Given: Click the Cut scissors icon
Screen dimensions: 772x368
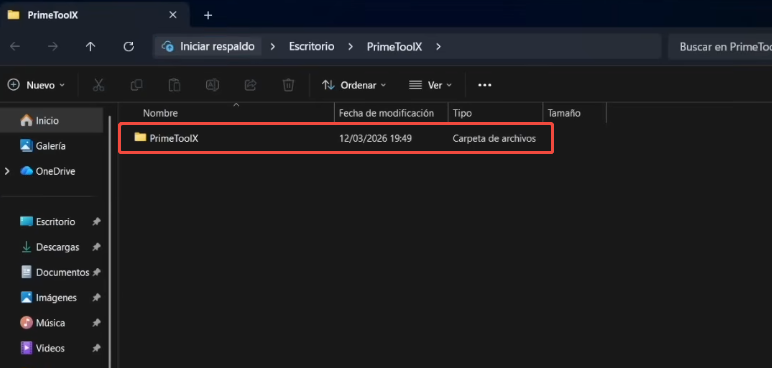Looking at the screenshot, I should (x=98, y=85).
